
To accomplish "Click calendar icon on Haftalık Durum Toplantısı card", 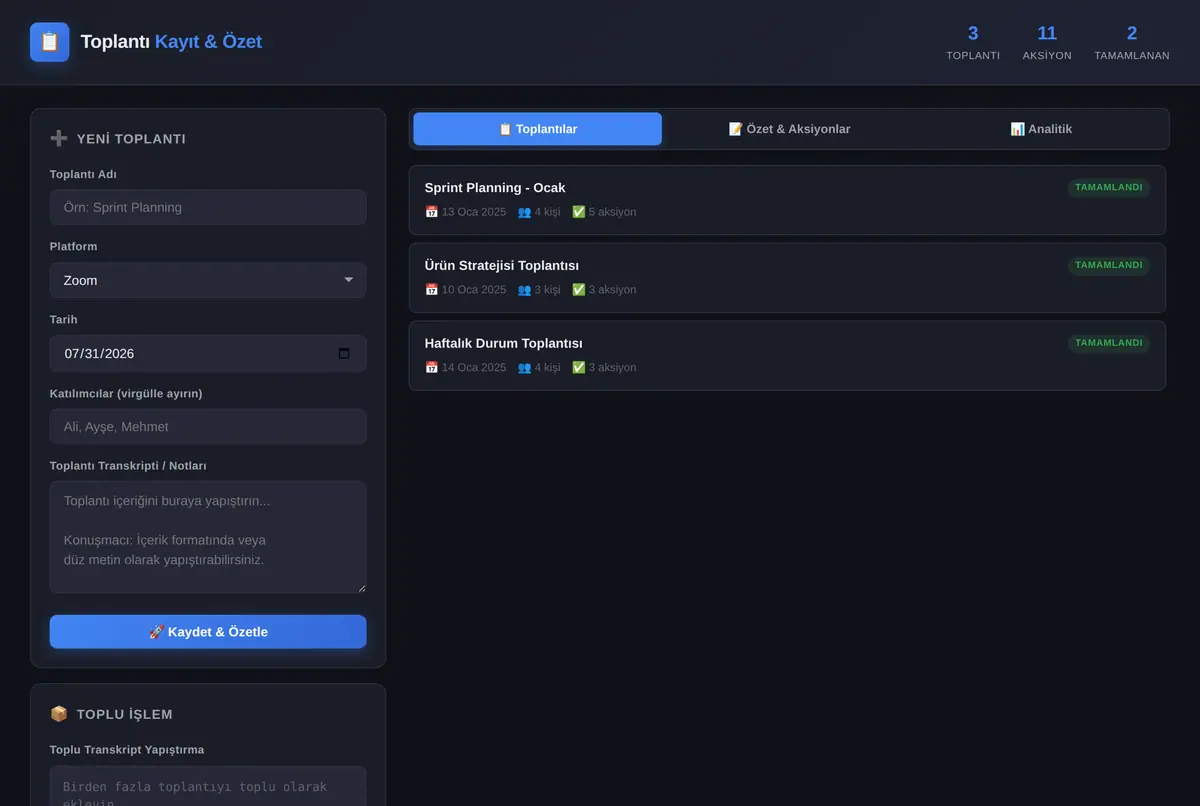I will [x=431, y=368].
